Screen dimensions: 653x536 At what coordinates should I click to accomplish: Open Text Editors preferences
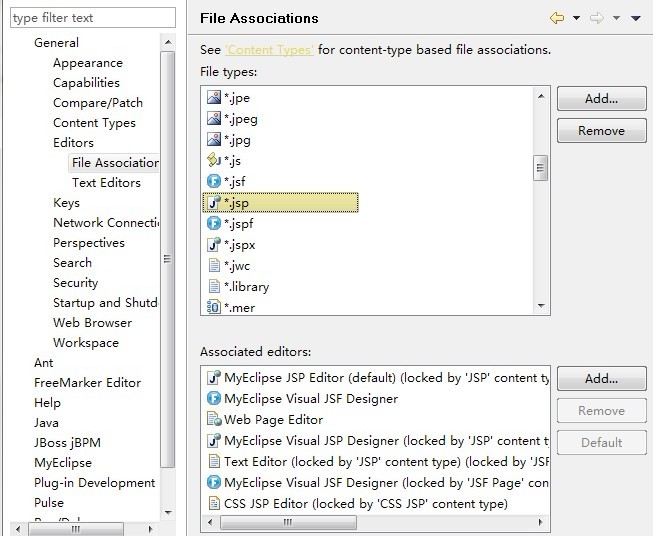(106, 183)
